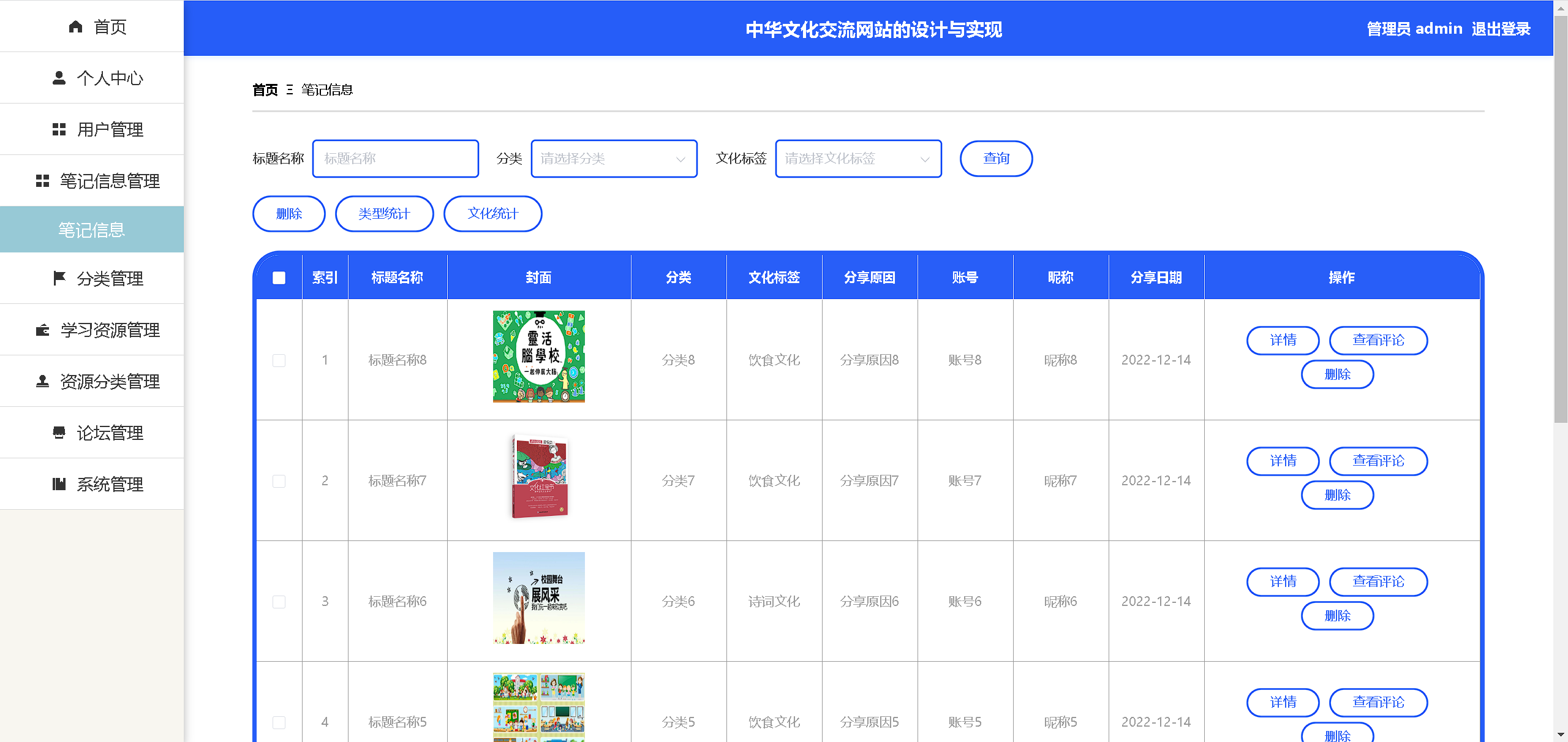1568x742 pixels.
Task: Click the cover thumbnail of 标题名称7
Action: coord(539,477)
